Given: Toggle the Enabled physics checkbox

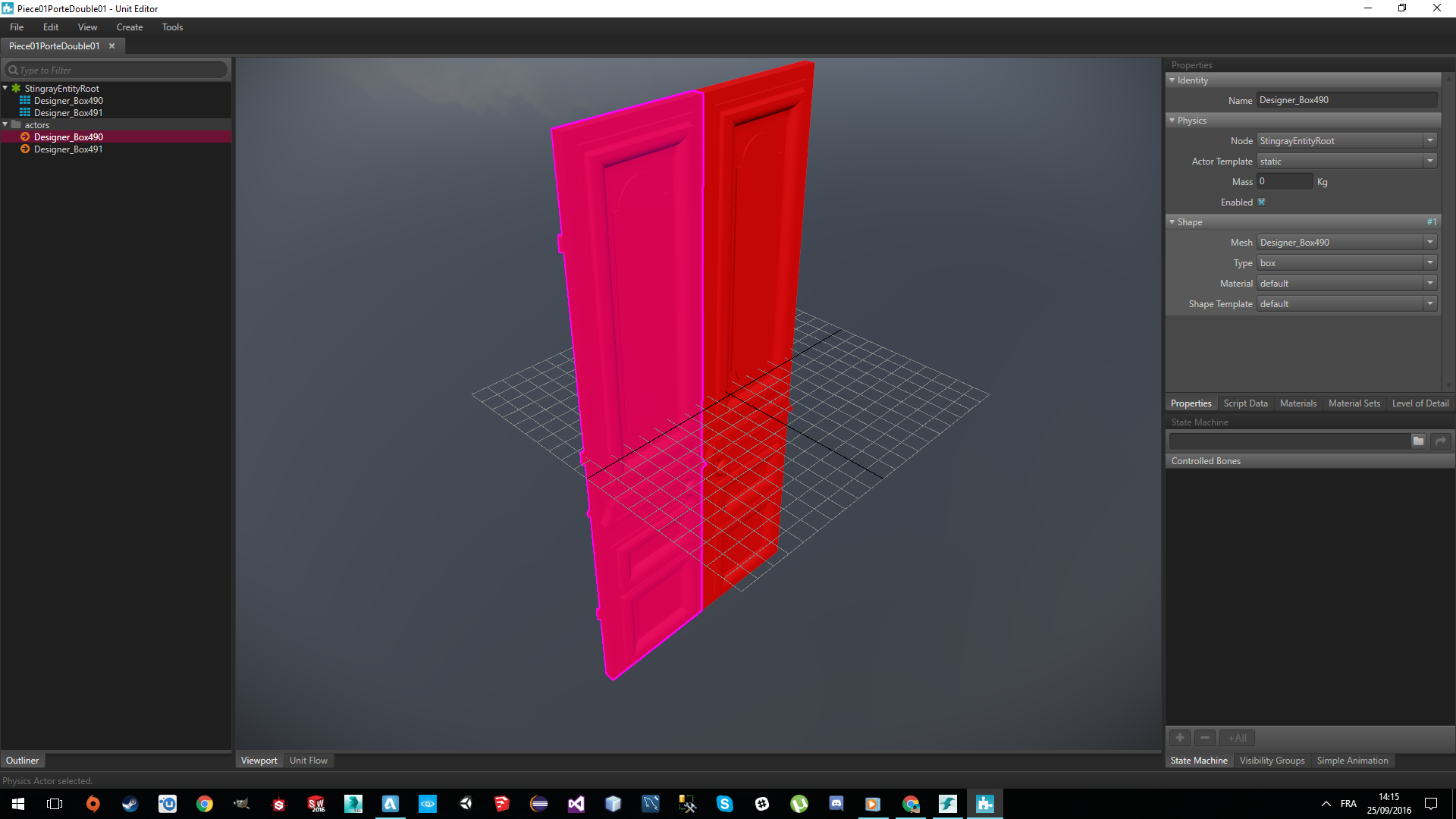Looking at the screenshot, I should coord(1261,202).
